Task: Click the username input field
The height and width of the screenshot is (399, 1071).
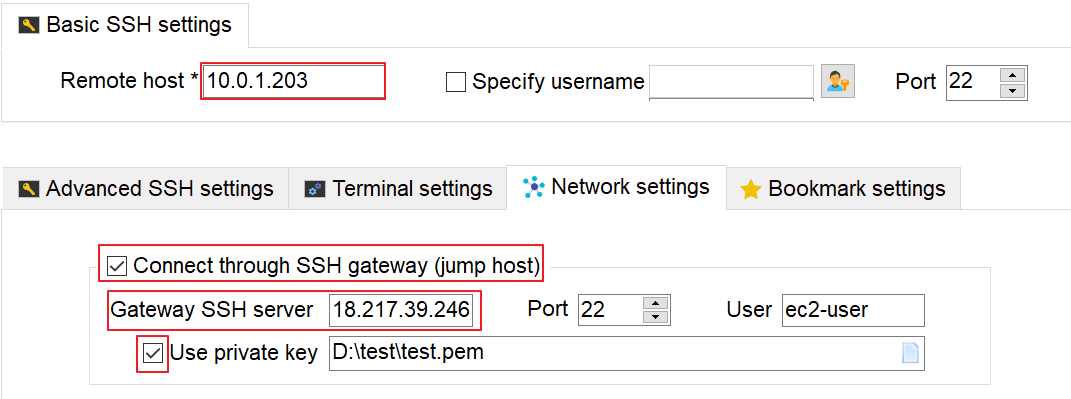Action: pyautogui.click(x=731, y=82)
